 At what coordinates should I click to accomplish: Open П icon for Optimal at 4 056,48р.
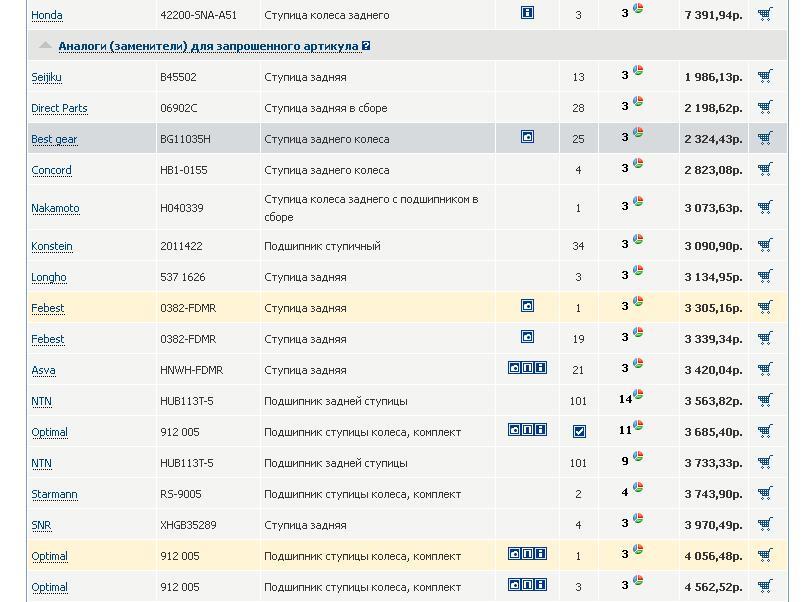tap(527, 554)
